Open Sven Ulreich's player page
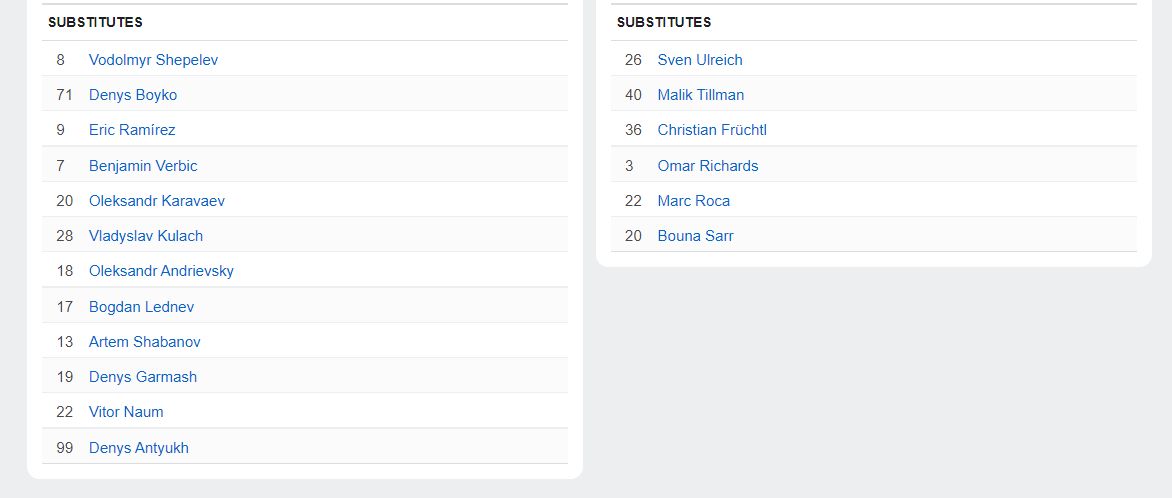Viewport: 1172px width, 498px height. tap(700, 60)
